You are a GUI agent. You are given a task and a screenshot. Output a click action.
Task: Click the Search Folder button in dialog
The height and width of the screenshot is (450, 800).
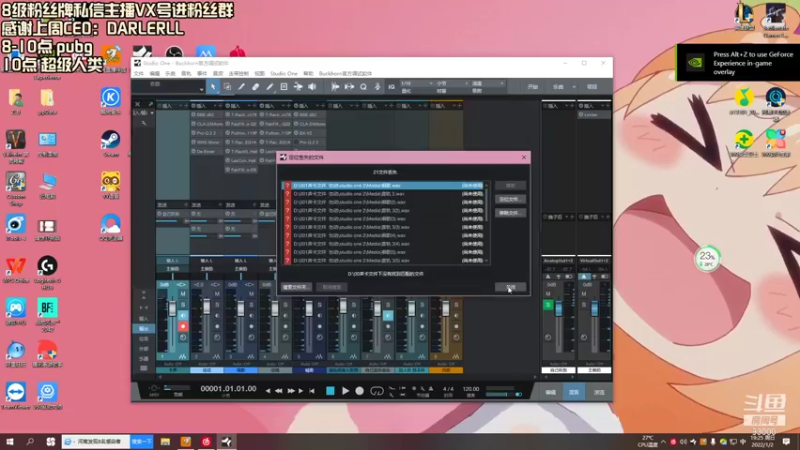(x=296, y=287)
